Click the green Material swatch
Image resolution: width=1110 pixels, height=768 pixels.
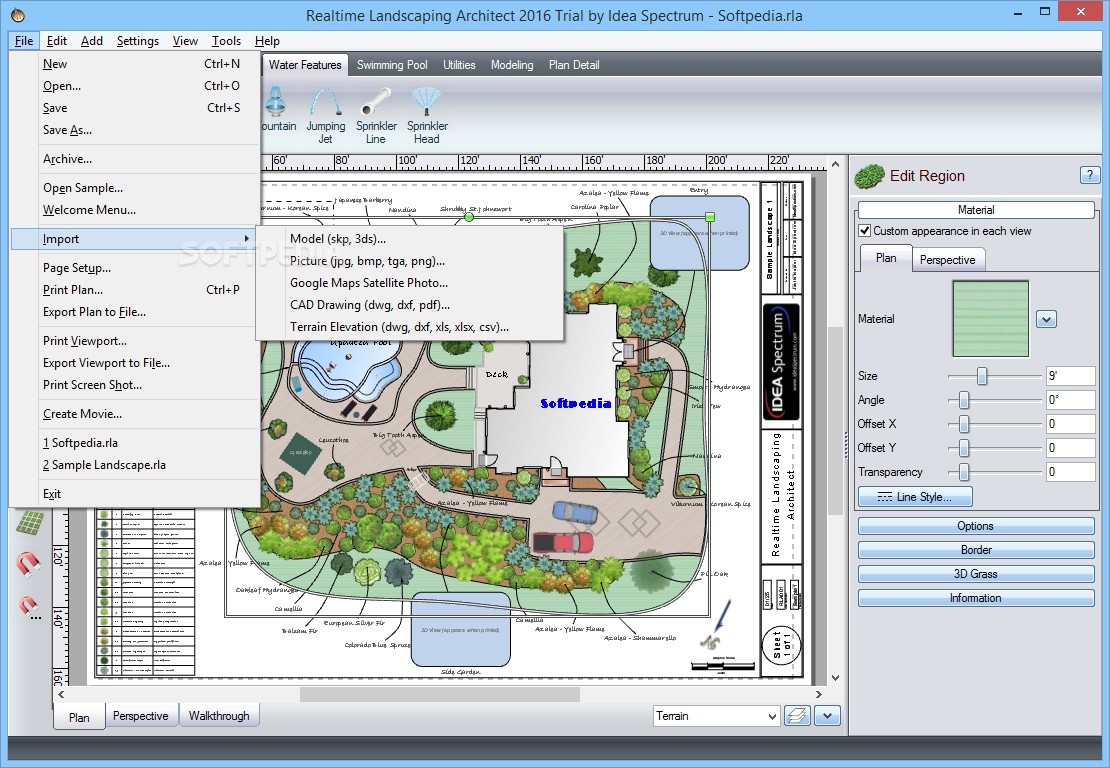pos(990,319)
